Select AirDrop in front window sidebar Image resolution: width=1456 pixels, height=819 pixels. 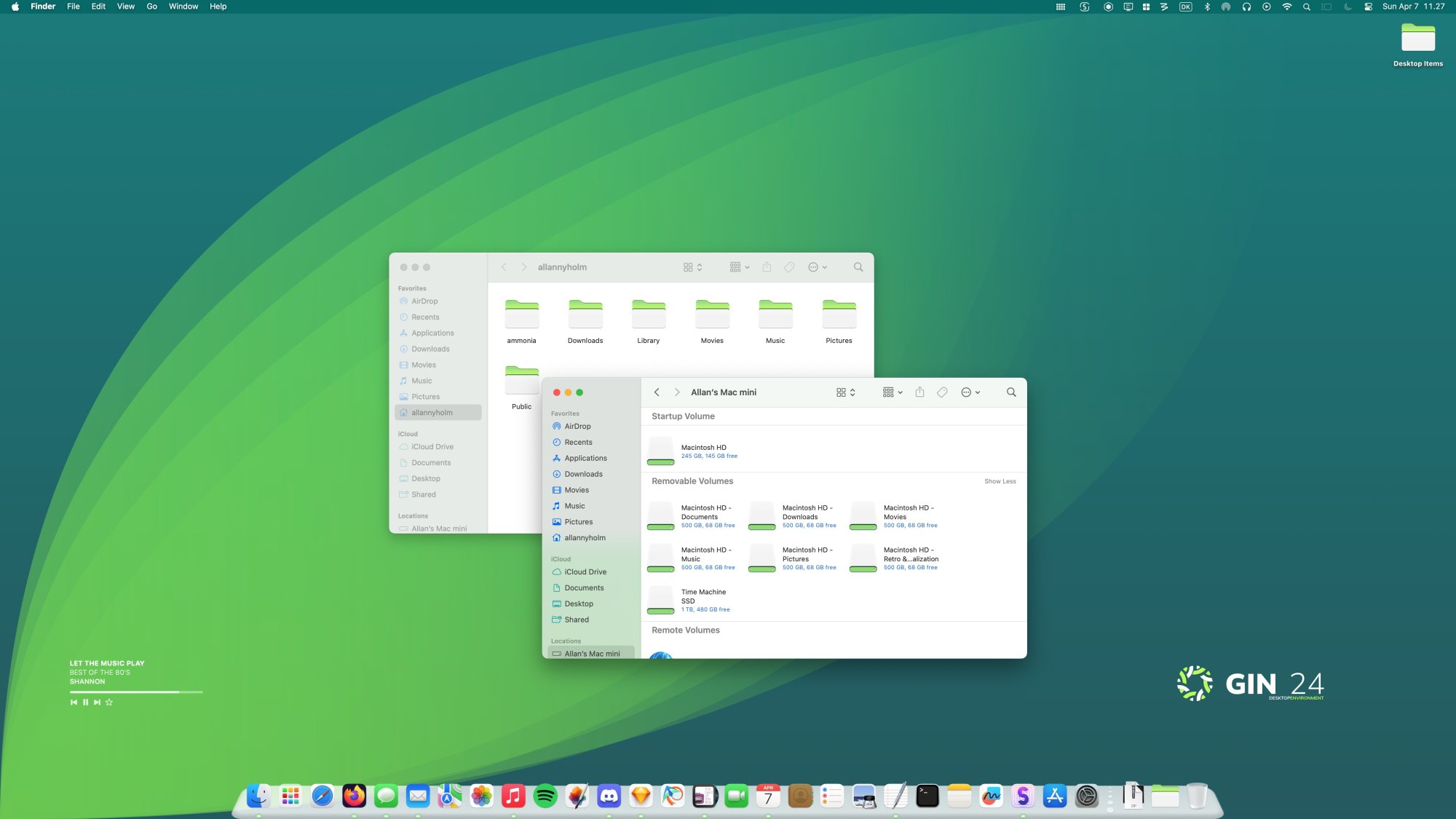(591, 427)
